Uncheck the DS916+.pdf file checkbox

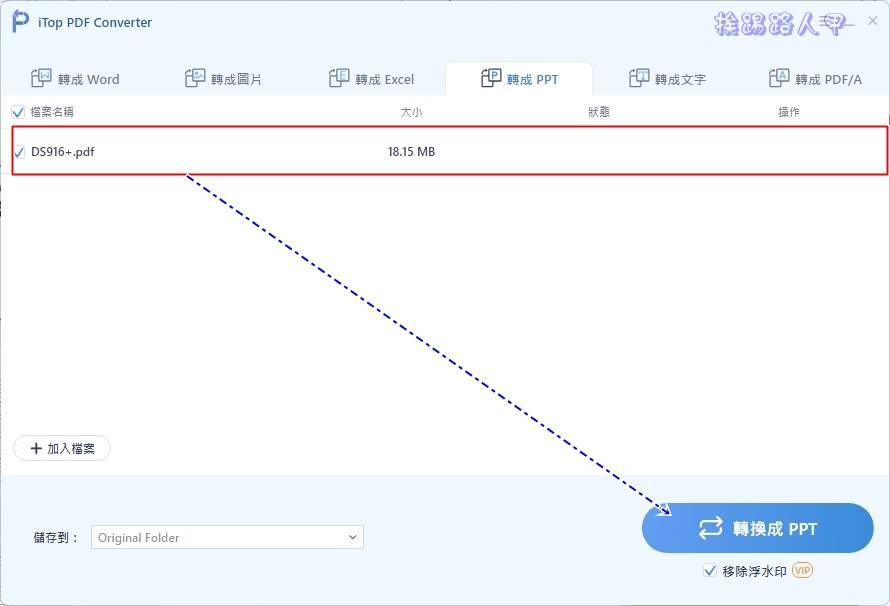coord(21,153)
